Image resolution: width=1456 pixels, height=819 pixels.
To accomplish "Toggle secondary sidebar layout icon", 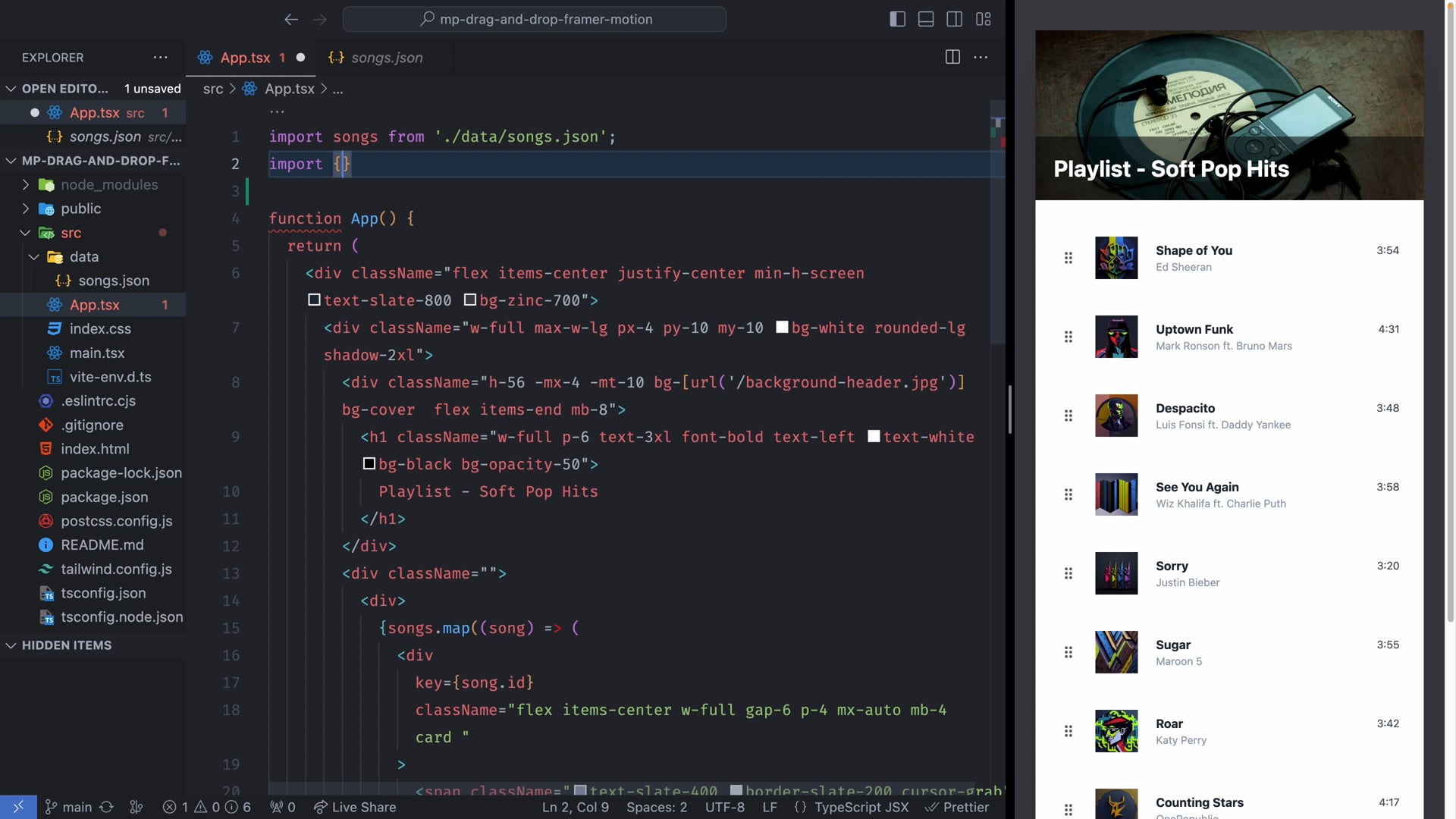I will coord(955,19).
